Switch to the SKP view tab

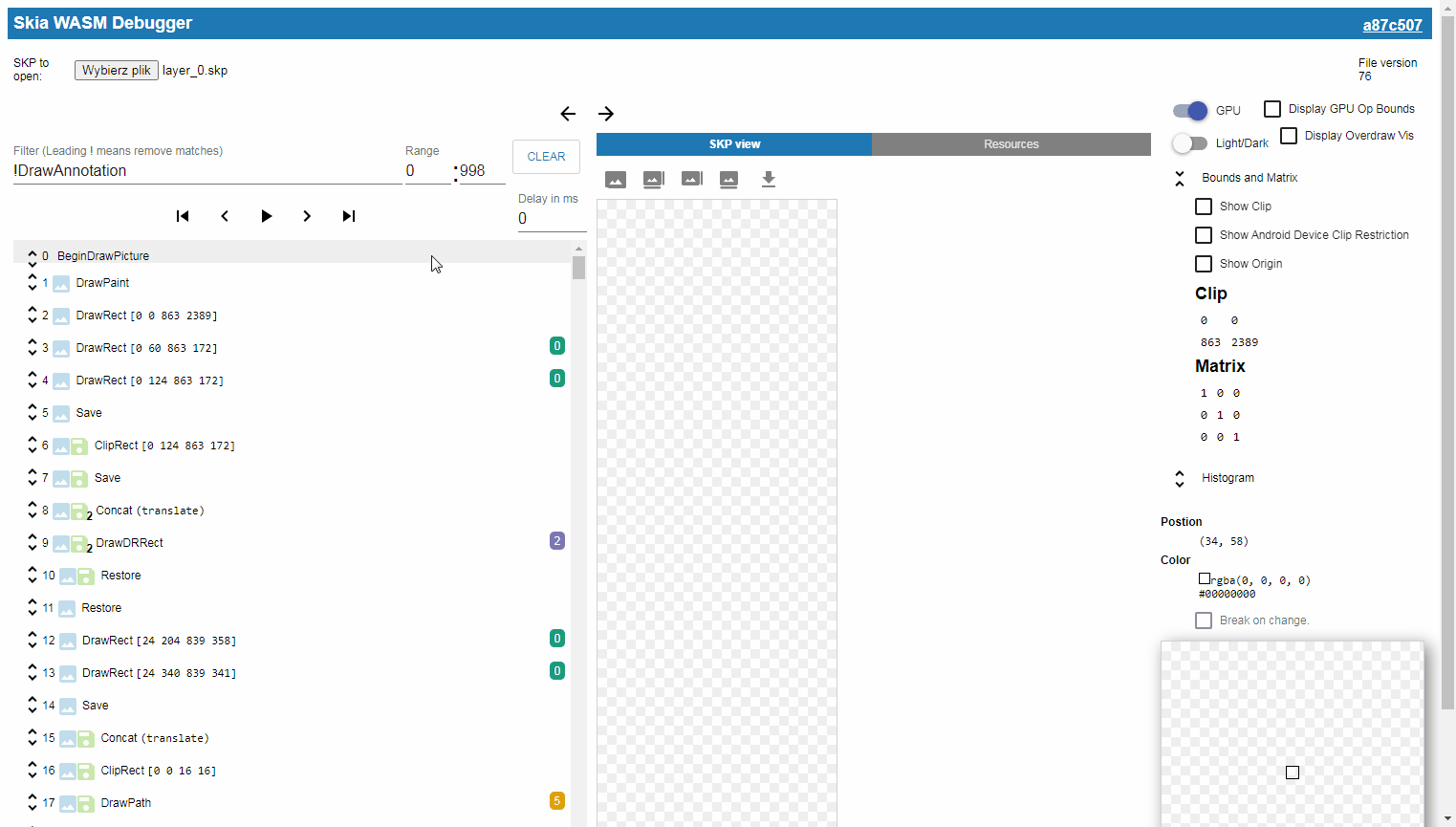[734, 144]
